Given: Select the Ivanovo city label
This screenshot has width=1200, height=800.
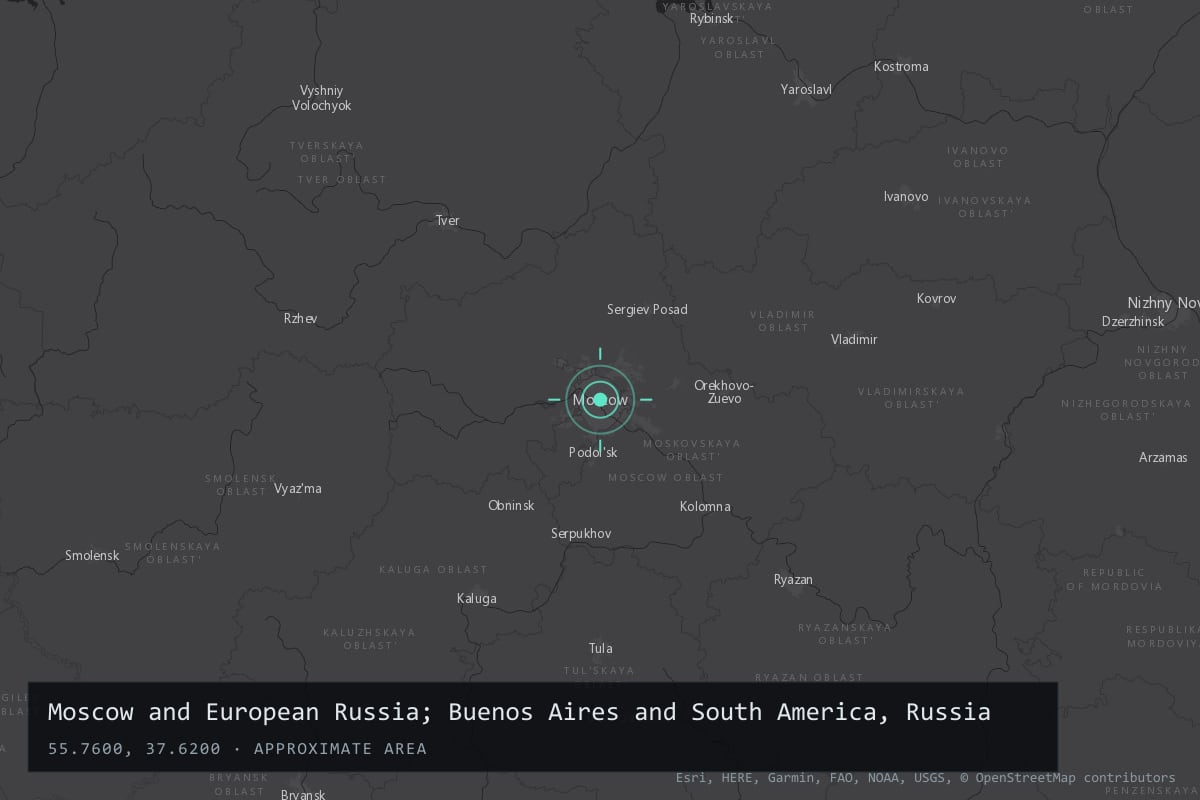Looking at the screenshot, I should (x=906, y=197).
